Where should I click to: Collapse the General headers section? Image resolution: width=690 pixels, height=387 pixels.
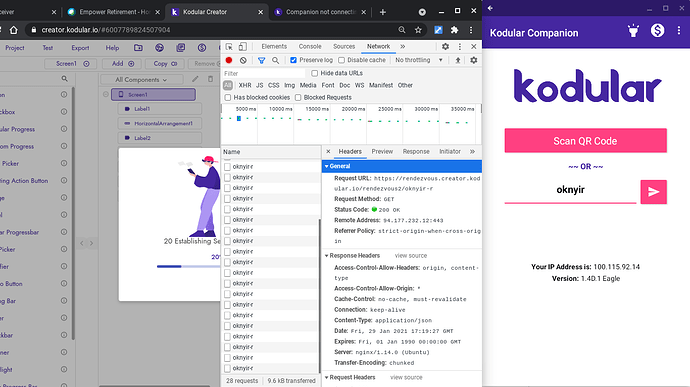click(327, 166)
